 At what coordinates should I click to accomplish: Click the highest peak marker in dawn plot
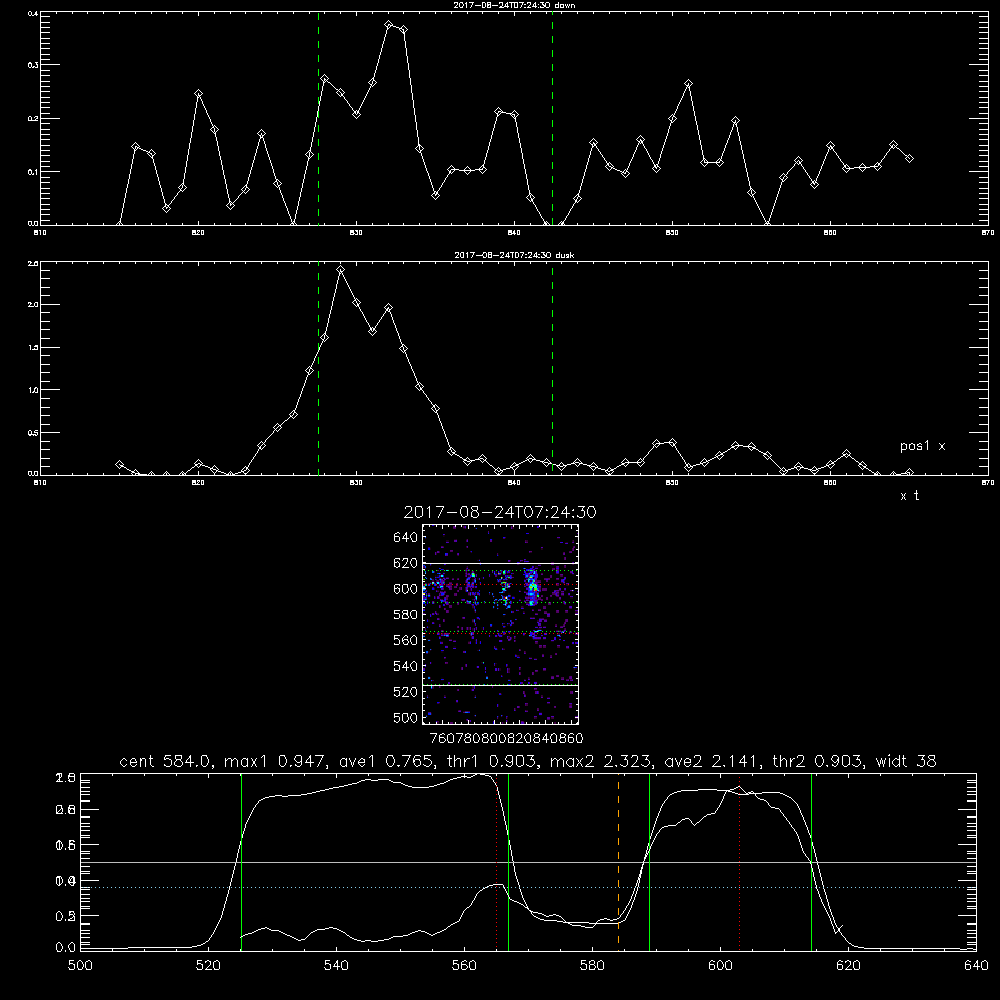(388, 24)
